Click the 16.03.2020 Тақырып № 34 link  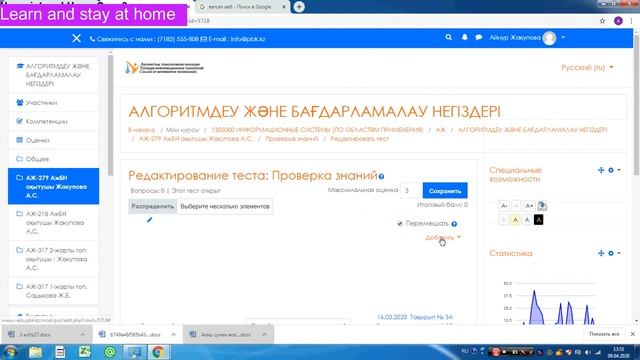[x=415, y=317]
